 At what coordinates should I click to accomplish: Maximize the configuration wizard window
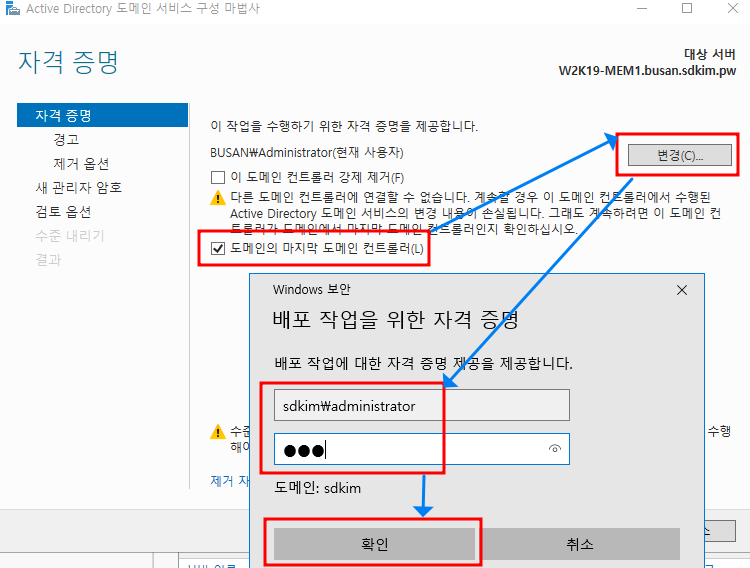point(687,8)
